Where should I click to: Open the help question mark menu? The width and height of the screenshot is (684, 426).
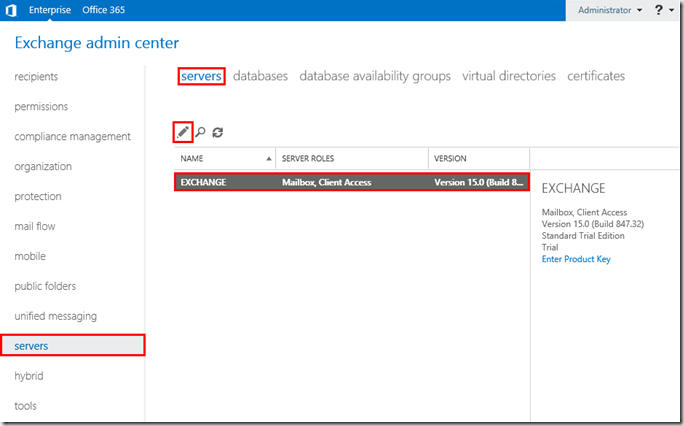point(661,10)
